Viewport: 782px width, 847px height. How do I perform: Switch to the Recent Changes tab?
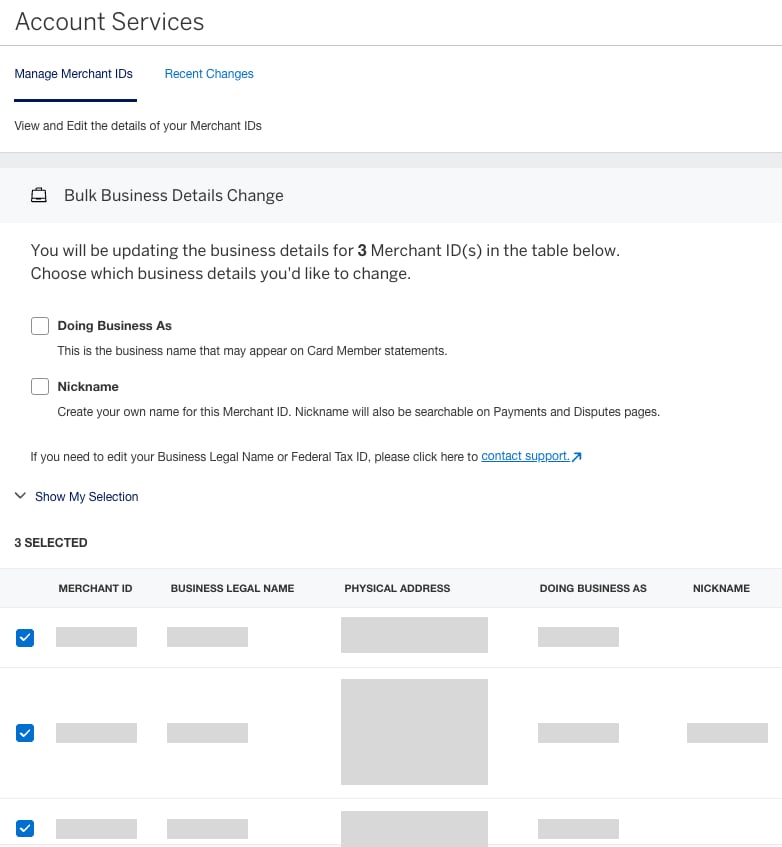click(x=209, y=74)
